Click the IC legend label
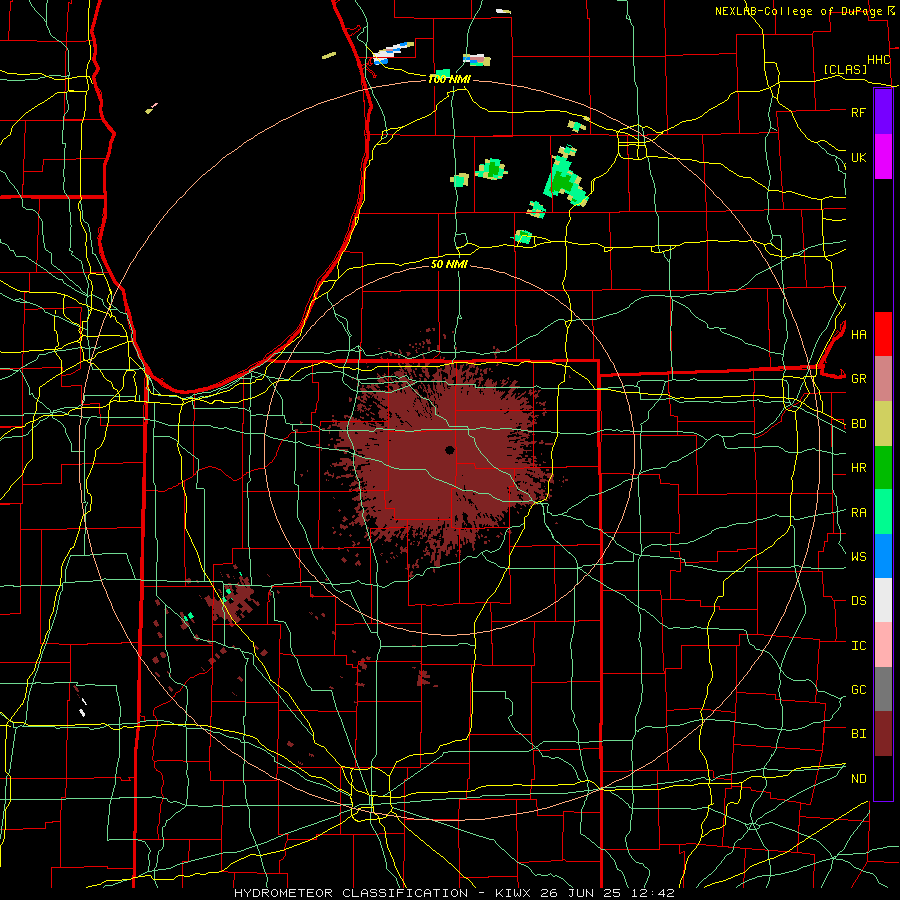Image resolution: width=900 pixels, height=900 pixels. click(858, 646)
